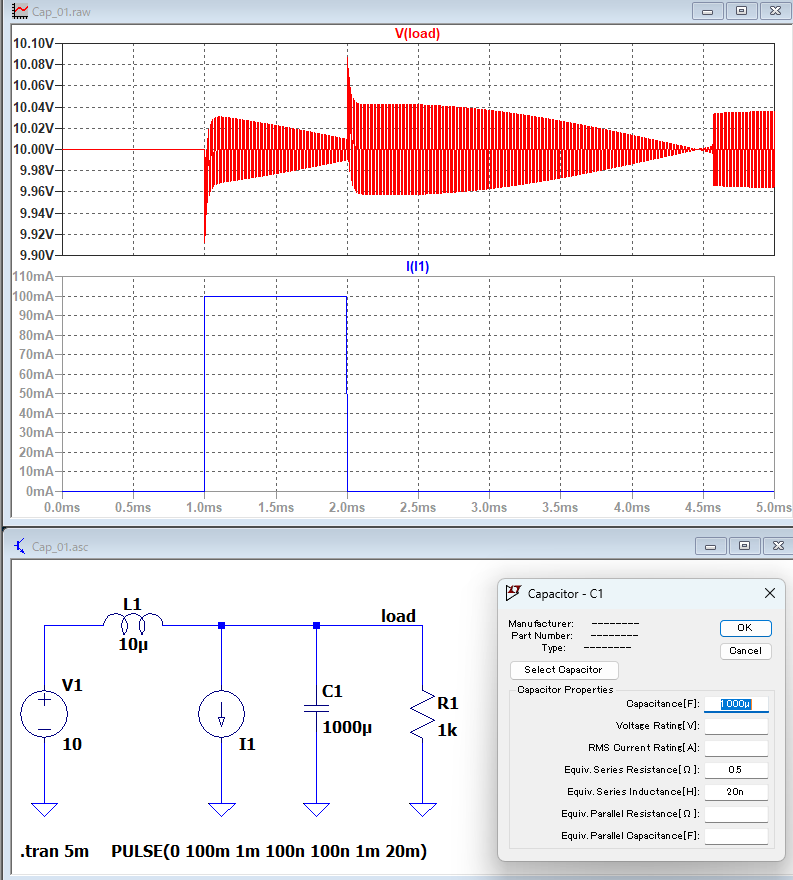Open the Select Capacitor list
This screenshot has width=793, height=880.
pos(564,670)
